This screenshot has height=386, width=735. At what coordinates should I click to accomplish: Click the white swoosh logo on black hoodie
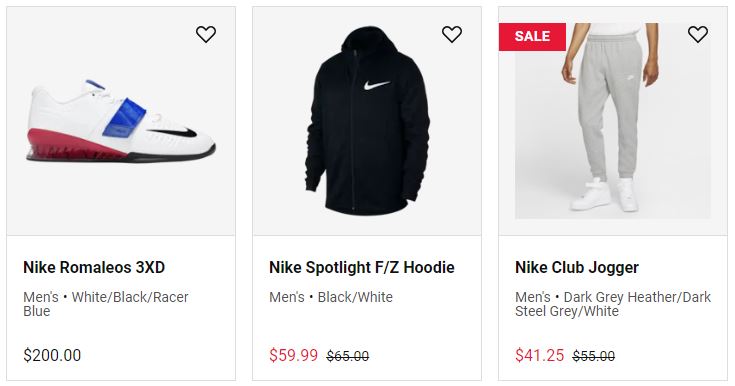pos(376,85)
